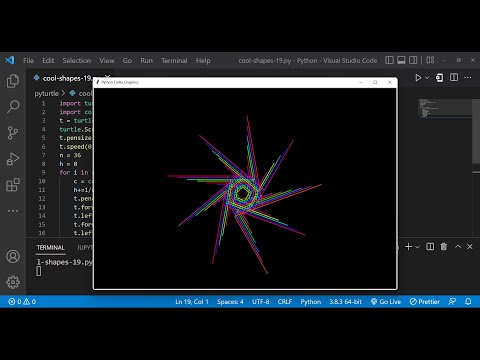
Task: Select the 3.8.3 64-bit interpreter
Action: click(x=345, y=302)
